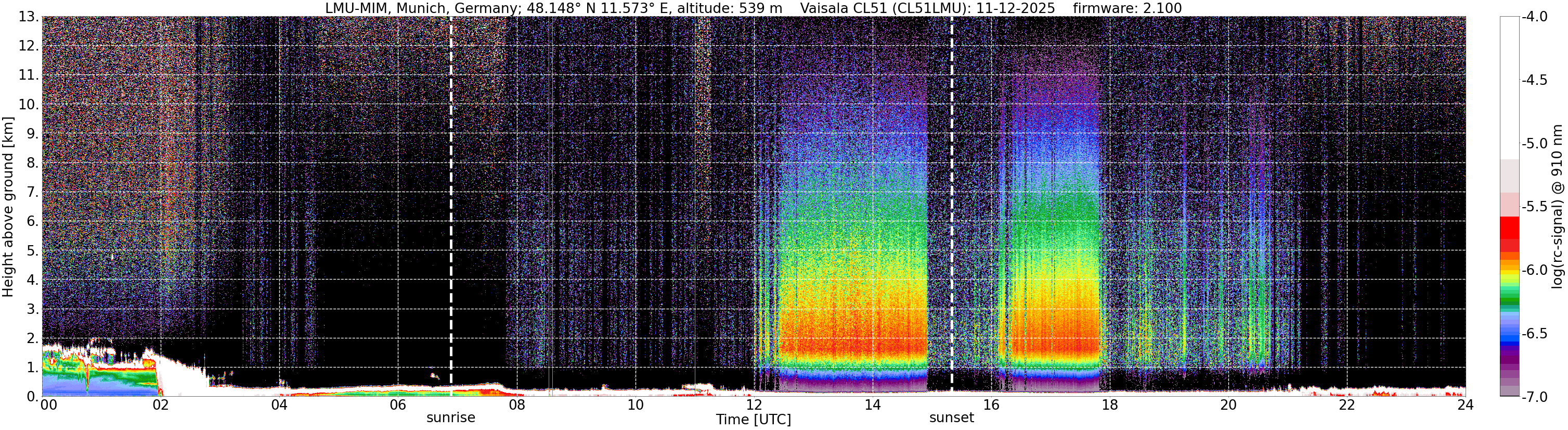Click the time axis tick label "22"
This screenshot has width=1568, height=430.
point(1347,405)
